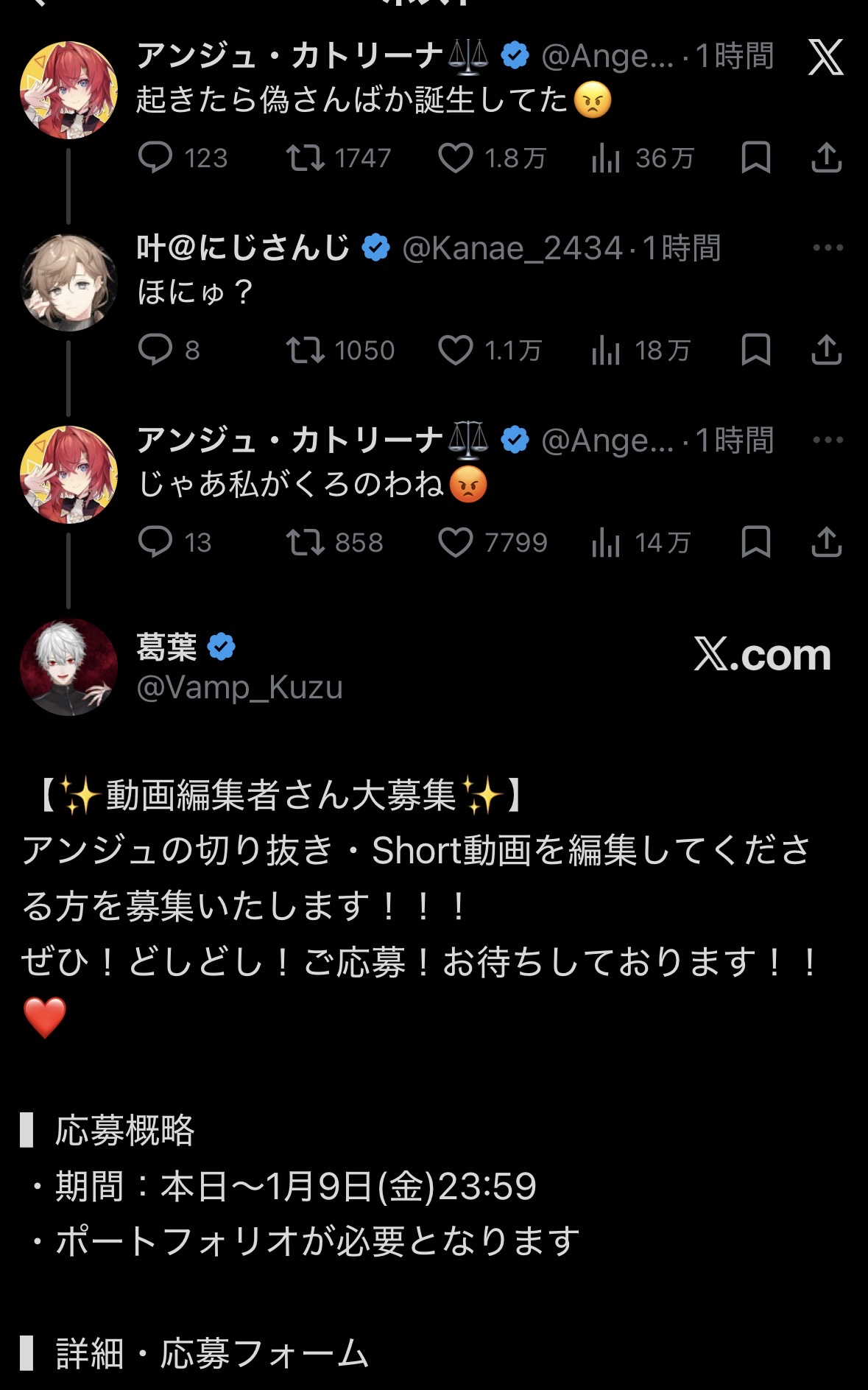Open the @Vamp_Kuzu handle link
The width and height of the screenshot is (868, 1390).
(239, 688)
